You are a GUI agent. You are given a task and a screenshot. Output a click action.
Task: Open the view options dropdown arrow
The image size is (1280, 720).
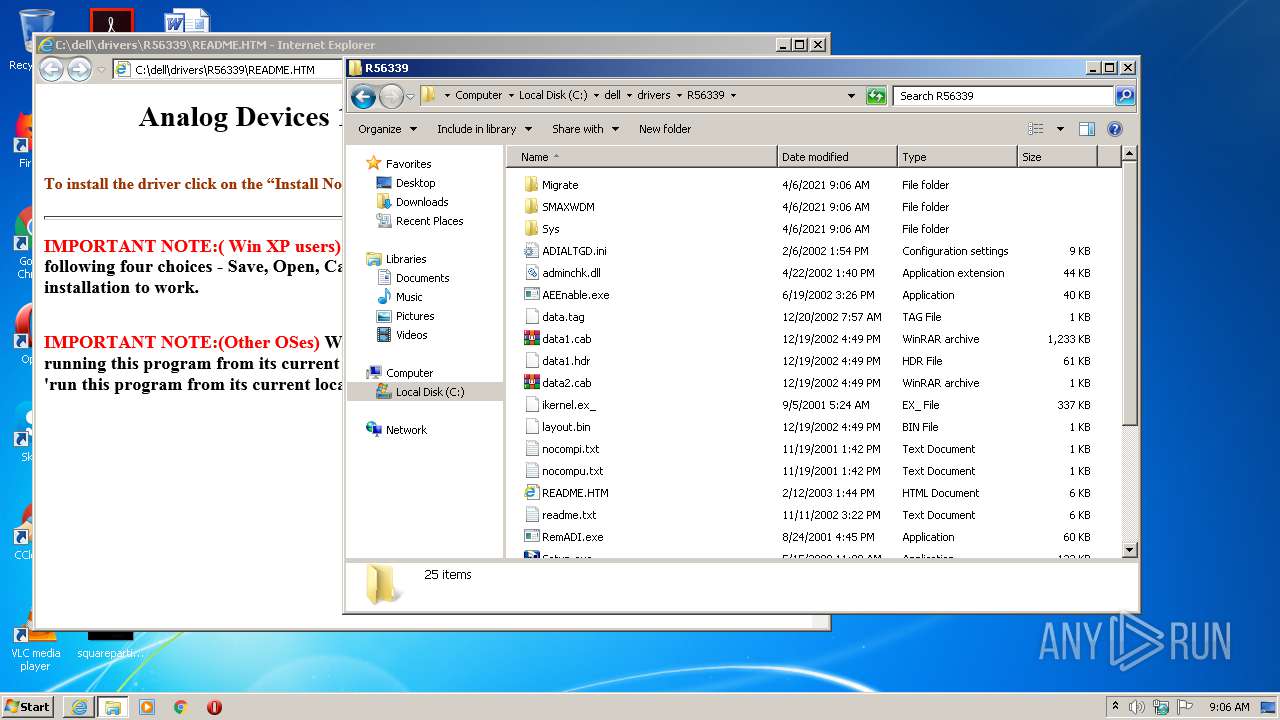click(x=1060, y=129)
